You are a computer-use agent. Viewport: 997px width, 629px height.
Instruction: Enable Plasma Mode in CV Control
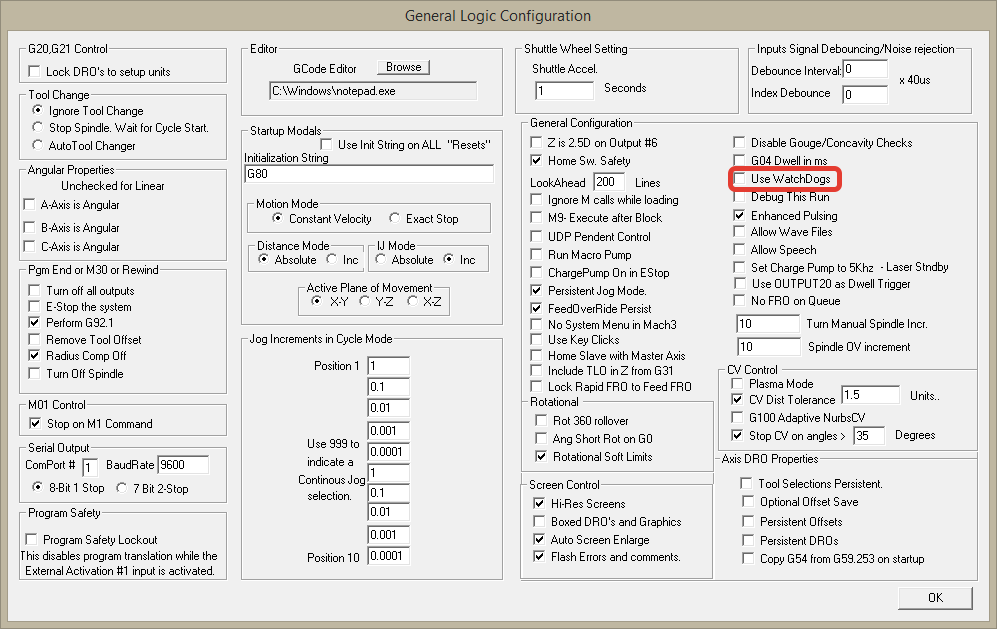(737, 383)
